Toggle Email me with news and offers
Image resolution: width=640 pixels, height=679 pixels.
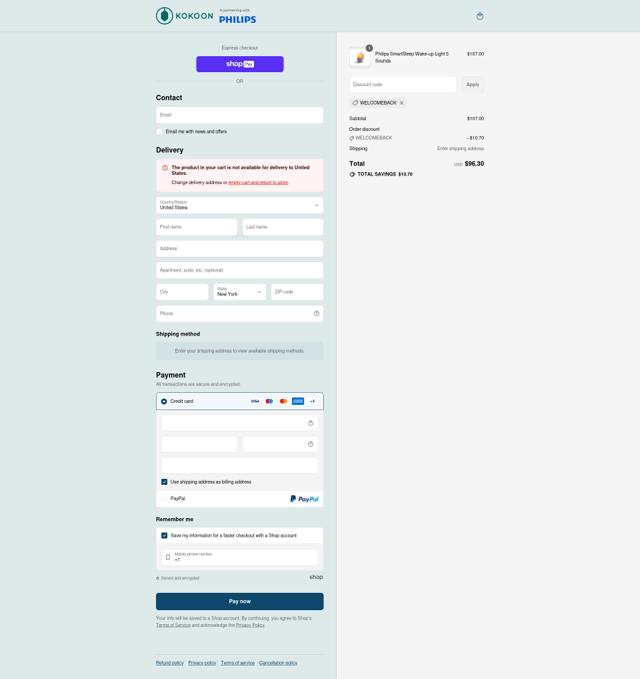click(159, 132)
